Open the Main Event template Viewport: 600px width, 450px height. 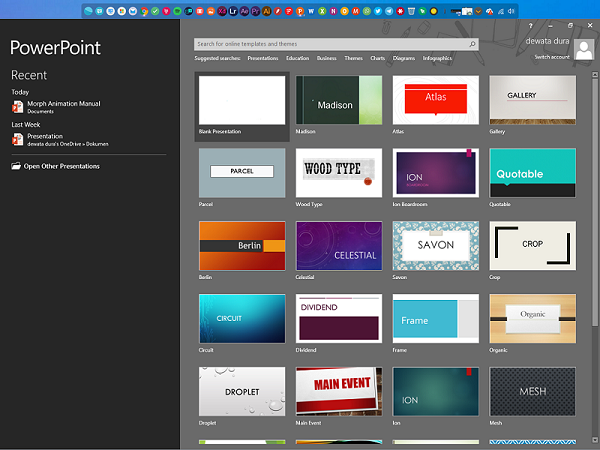[338, 391]
